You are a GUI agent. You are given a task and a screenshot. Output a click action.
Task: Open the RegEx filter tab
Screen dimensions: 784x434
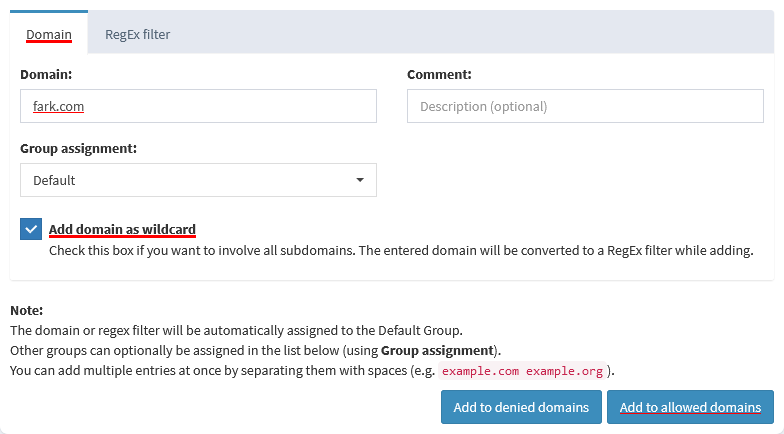(x=137, y=34)
